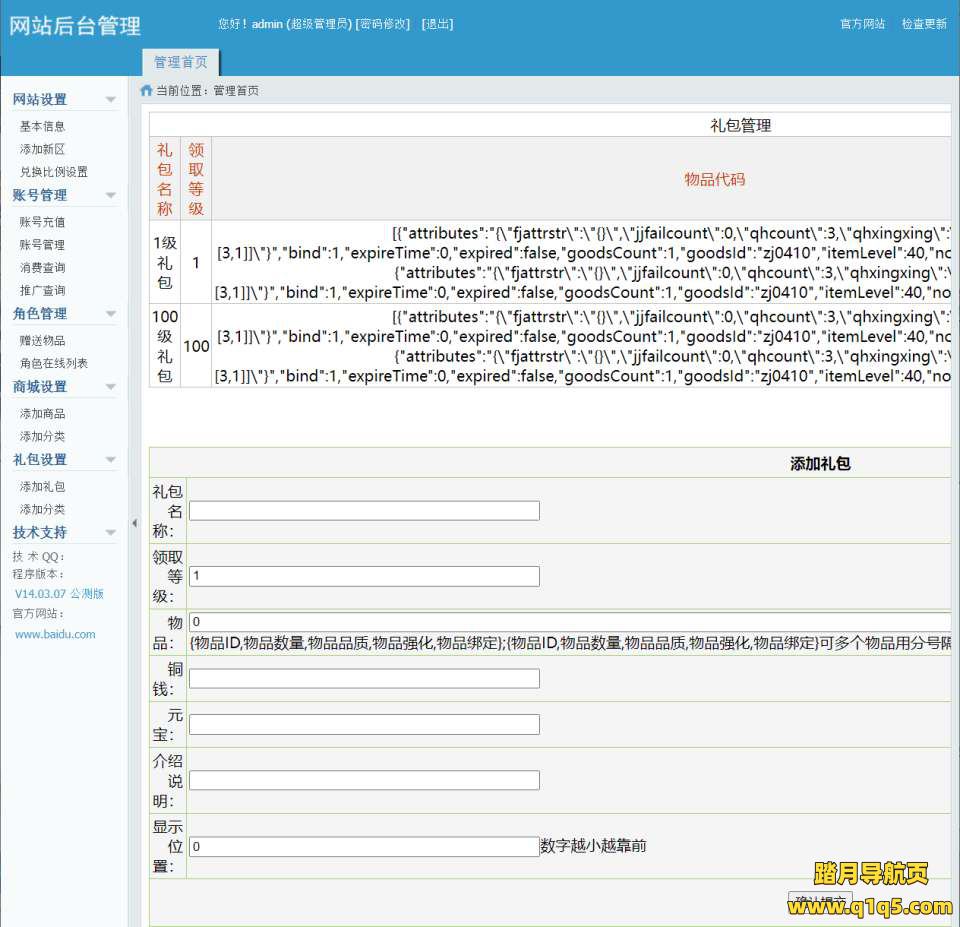Open 基本信息 in the sidebar
Image resolution: width=960 pixels, height=927 pixels.
tap(42, 127)
